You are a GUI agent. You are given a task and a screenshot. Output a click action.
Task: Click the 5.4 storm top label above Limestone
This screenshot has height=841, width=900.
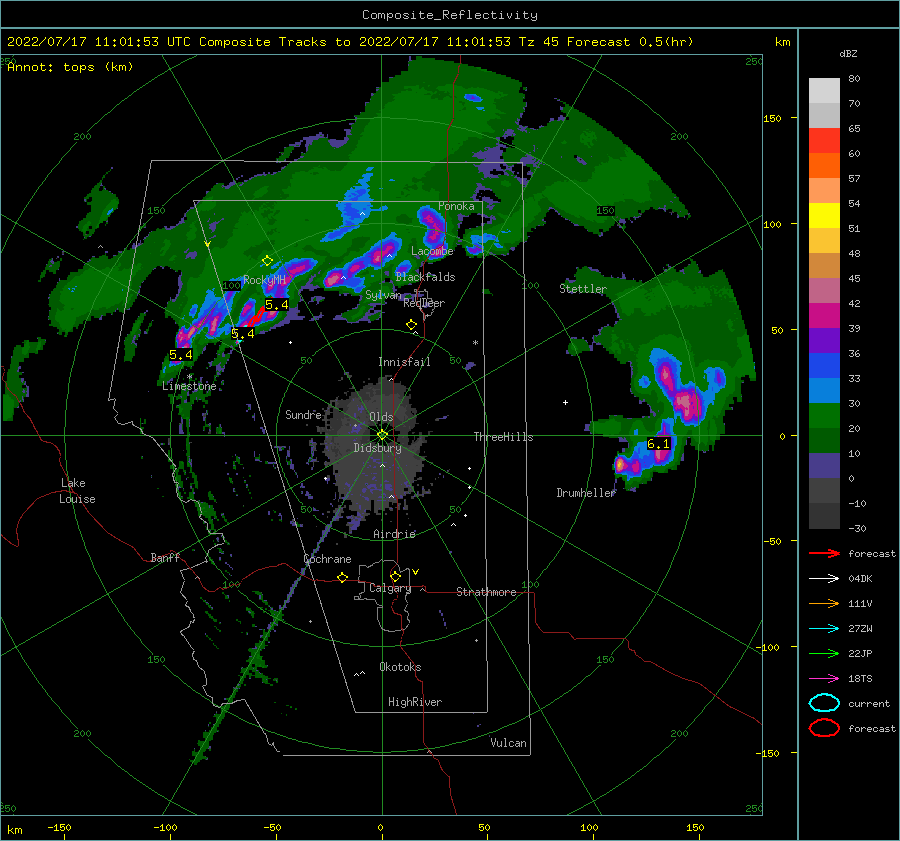click(181, 355)
